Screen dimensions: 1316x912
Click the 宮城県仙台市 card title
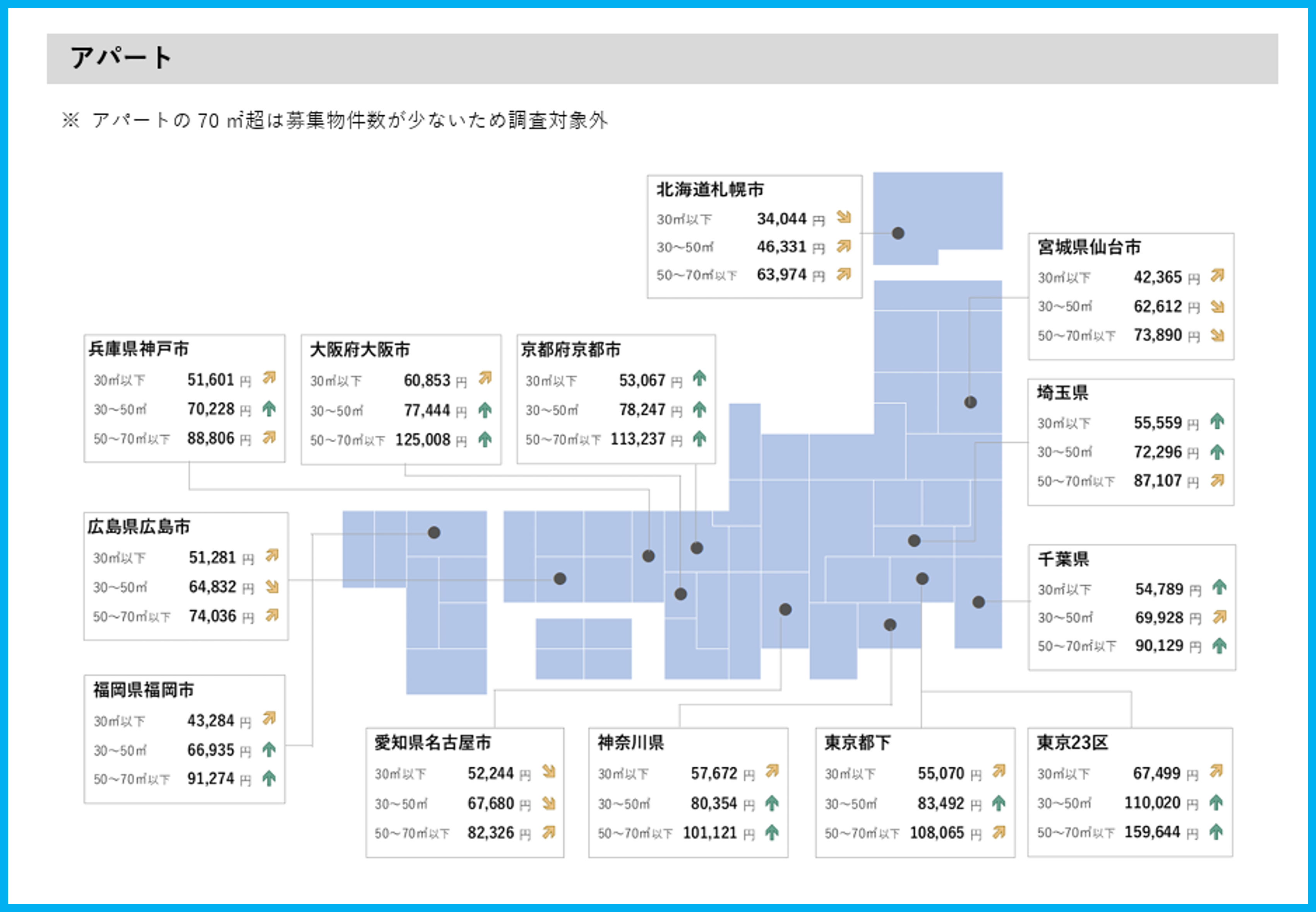[1089, 247]
